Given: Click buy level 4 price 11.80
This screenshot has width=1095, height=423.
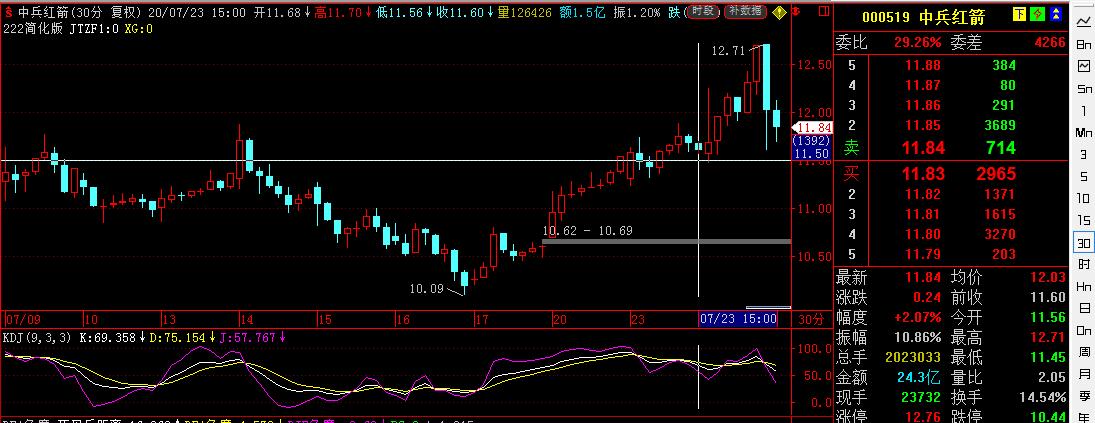Looking at the screenshot, I should (923, 235).
